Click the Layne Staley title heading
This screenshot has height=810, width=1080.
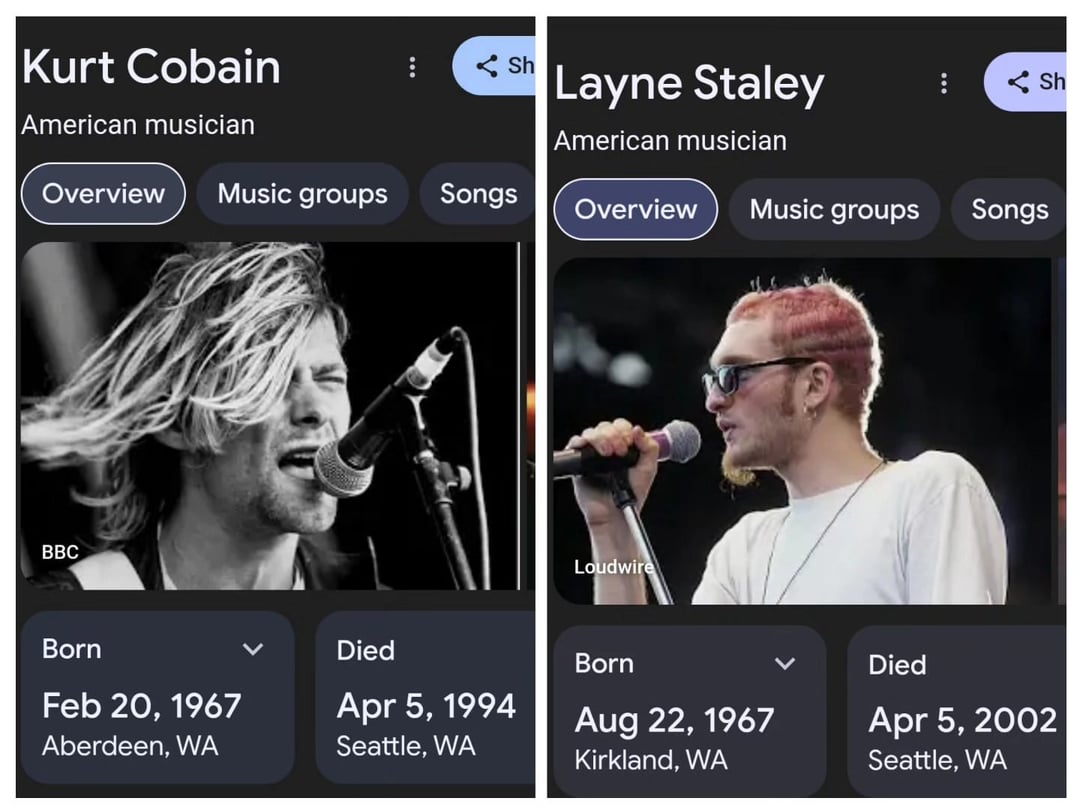(x=689, y=84)
